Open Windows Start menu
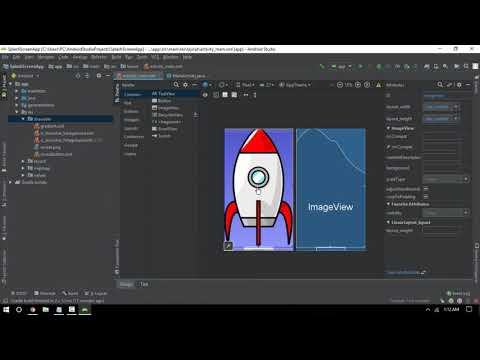This screenshot has height=360, width=480. [6, 310]
